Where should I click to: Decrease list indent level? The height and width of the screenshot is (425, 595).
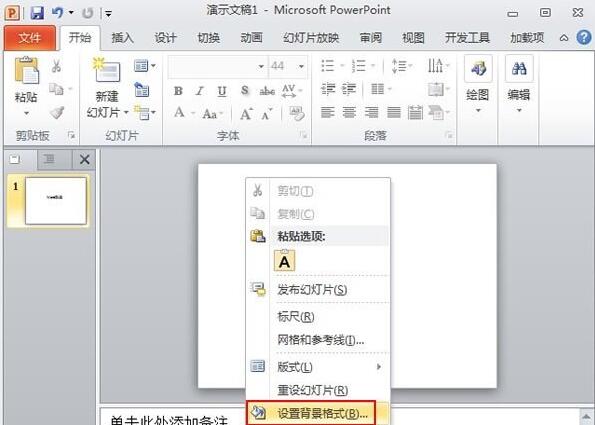click(328, 89)
